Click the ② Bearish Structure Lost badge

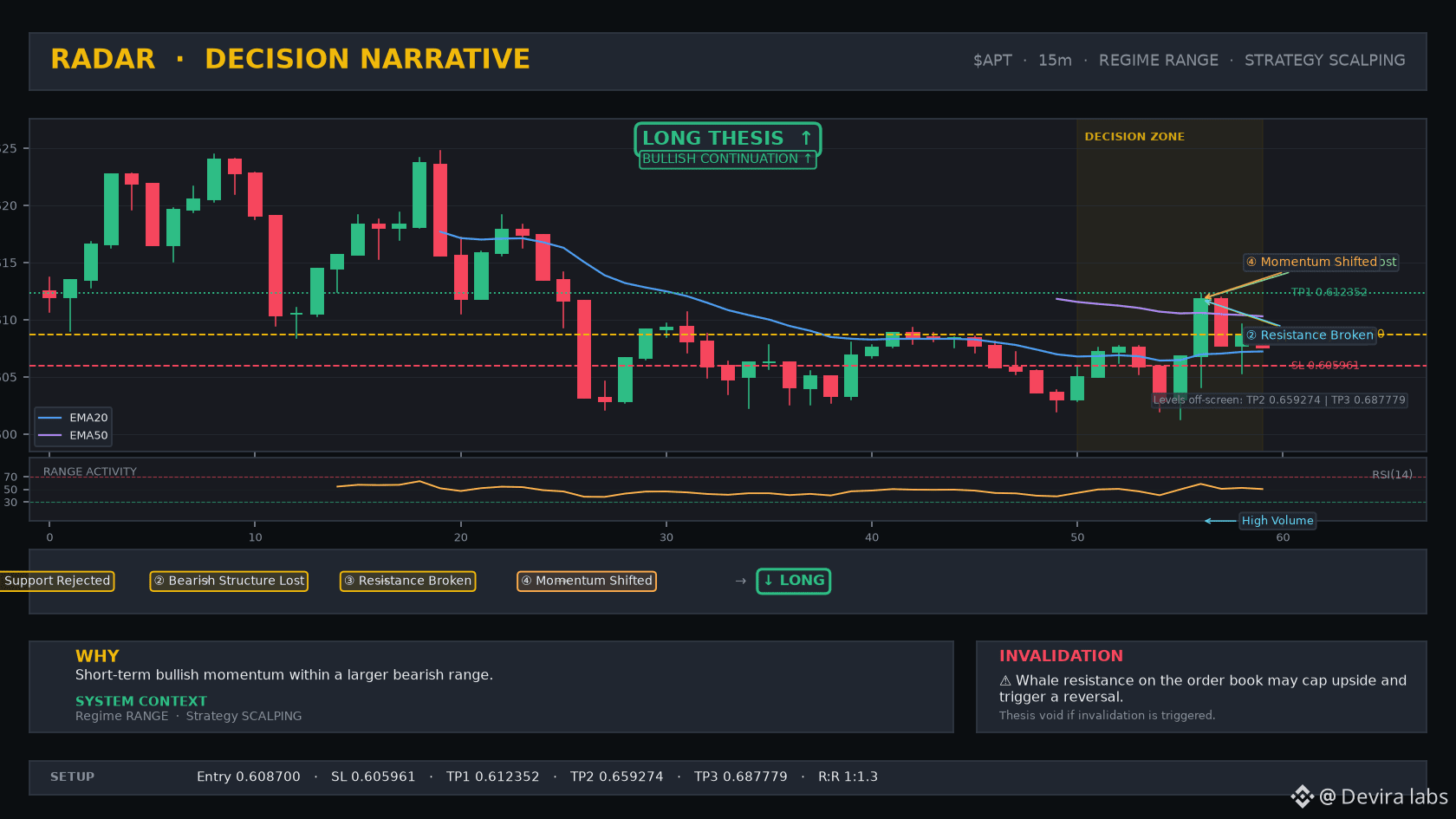pos(229,581)
